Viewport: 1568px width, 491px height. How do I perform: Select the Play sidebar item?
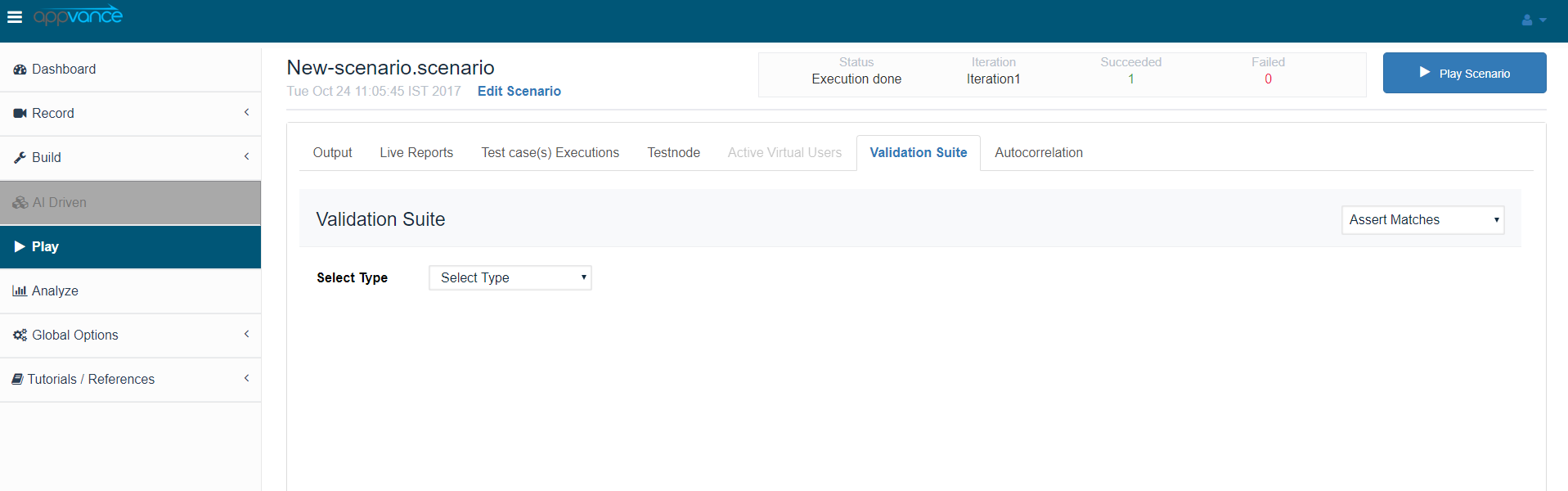[x=45, y=247]
